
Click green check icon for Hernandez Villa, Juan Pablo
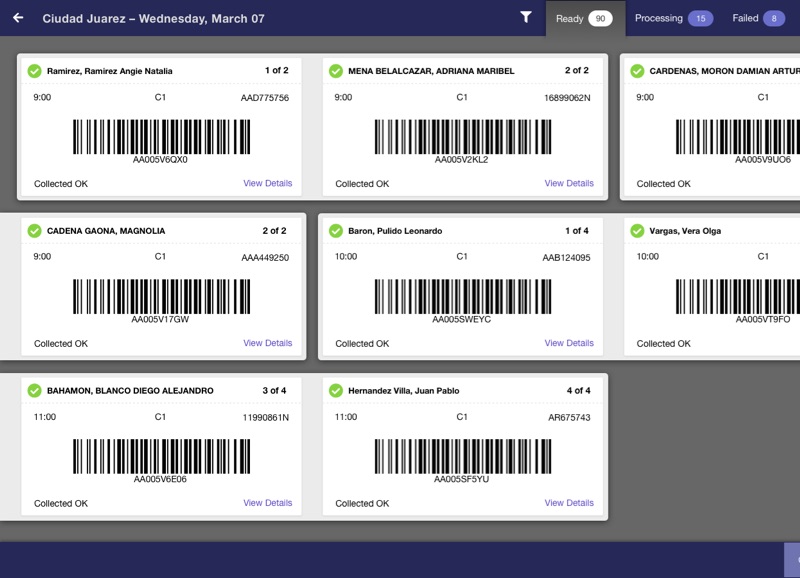[x=336, y=391]
